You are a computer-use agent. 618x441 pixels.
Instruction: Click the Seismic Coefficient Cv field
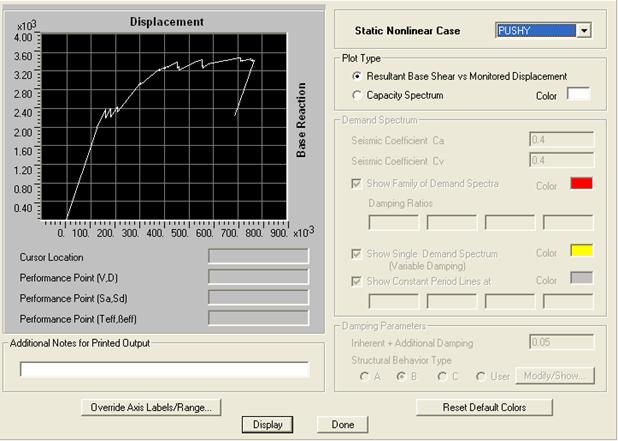tap(560, 159)
